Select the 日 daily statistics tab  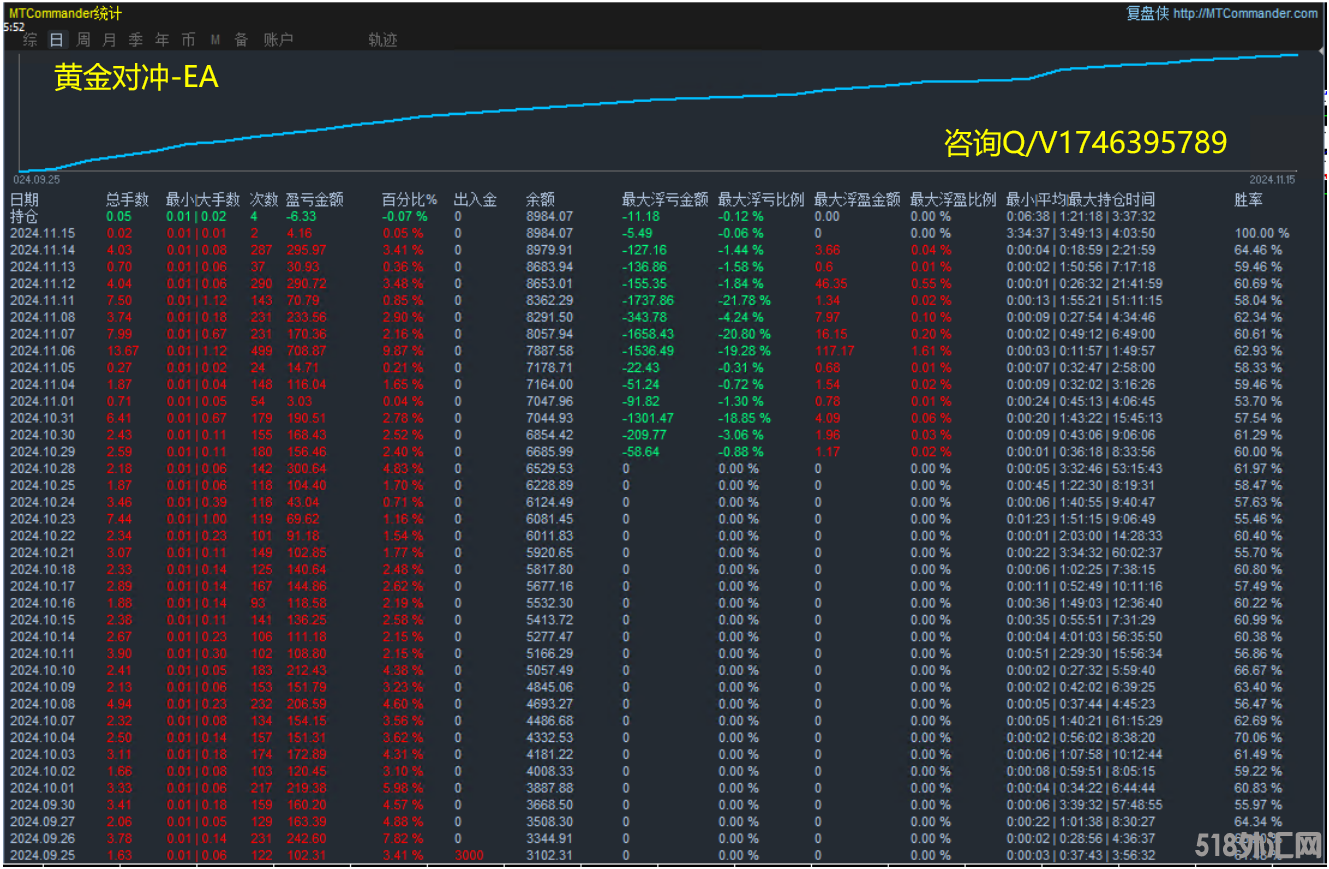(57, 40)
